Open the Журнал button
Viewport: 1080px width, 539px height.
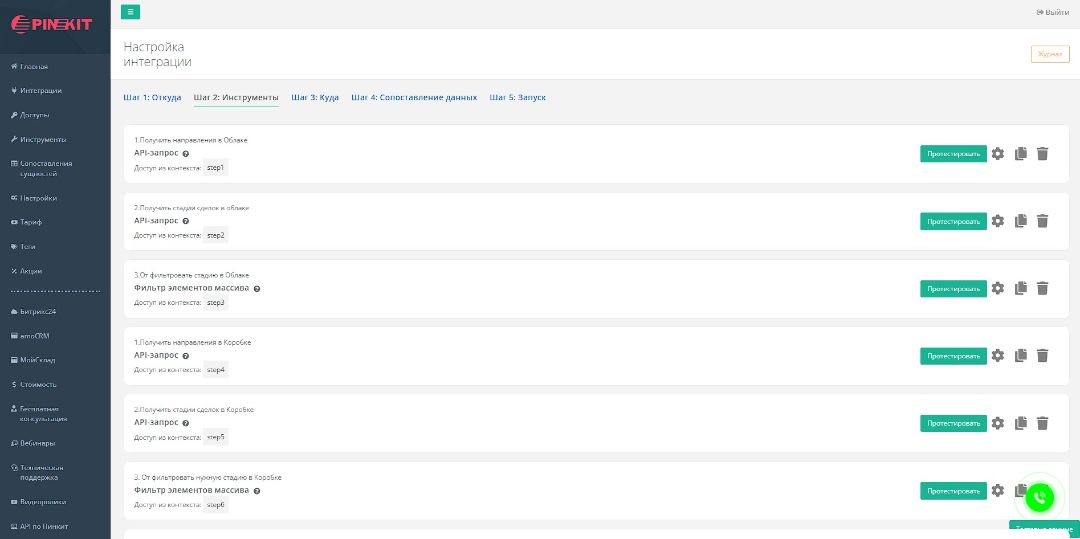(x=1049, y=54)
